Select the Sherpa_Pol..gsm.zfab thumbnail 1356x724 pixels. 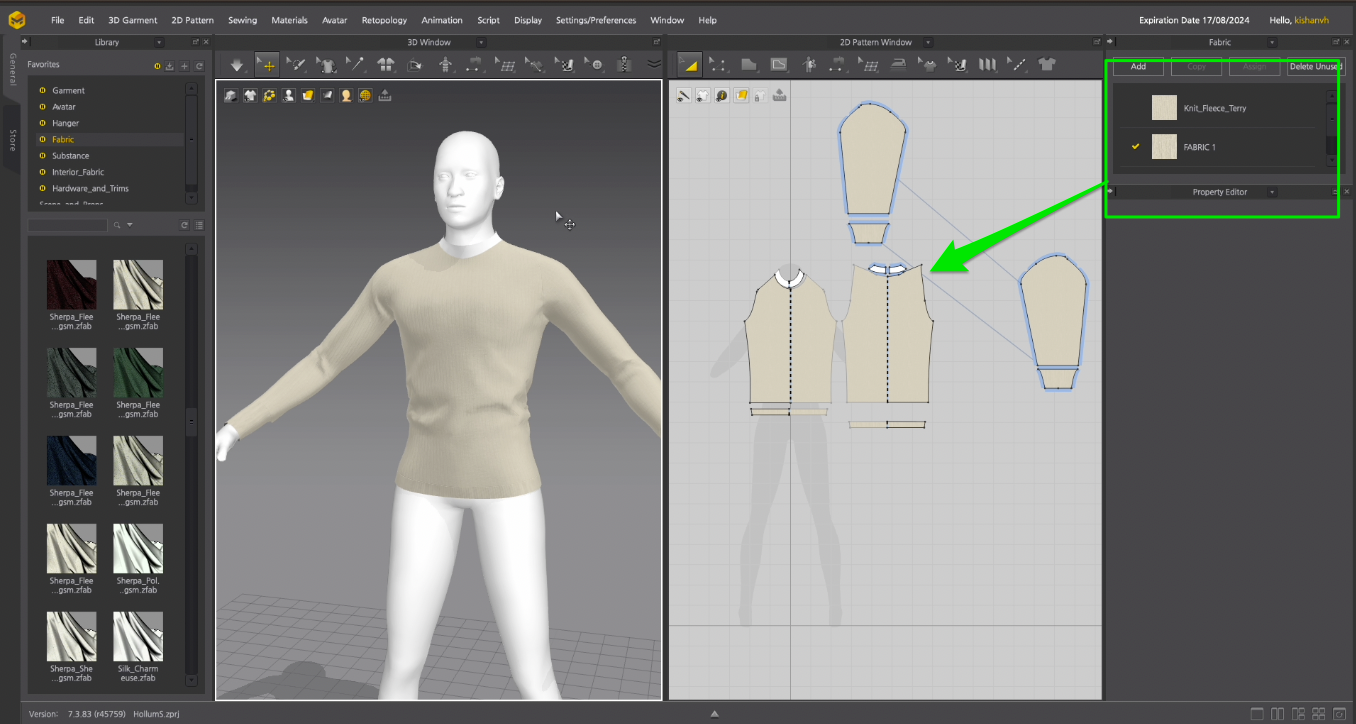tap(138, 549)
